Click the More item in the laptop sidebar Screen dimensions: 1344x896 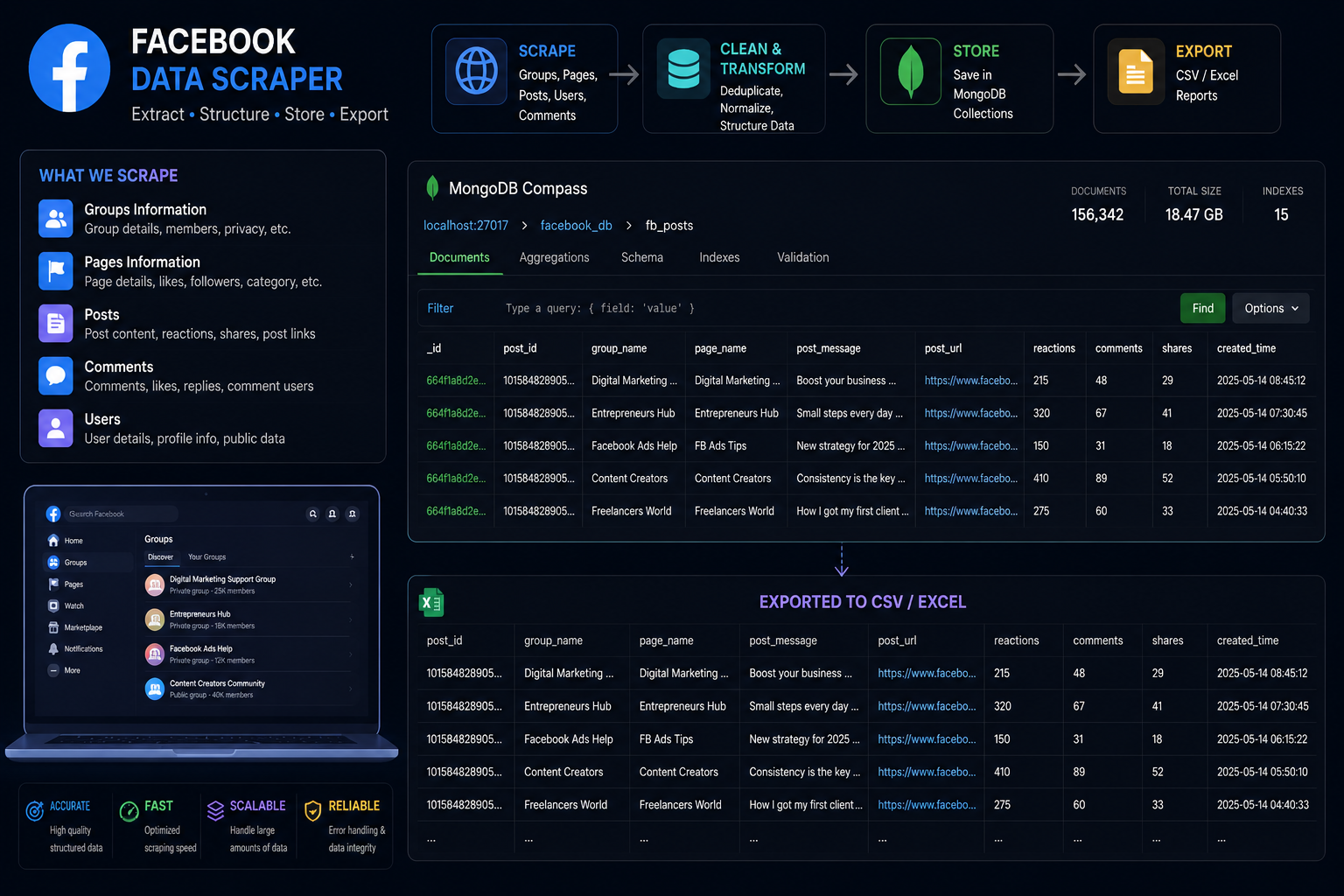(x=64, y=670)
